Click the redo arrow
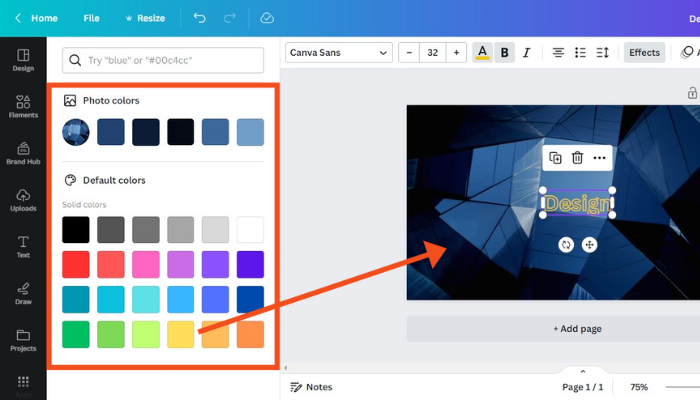The image size is (700, 400). tap(229, 18)
